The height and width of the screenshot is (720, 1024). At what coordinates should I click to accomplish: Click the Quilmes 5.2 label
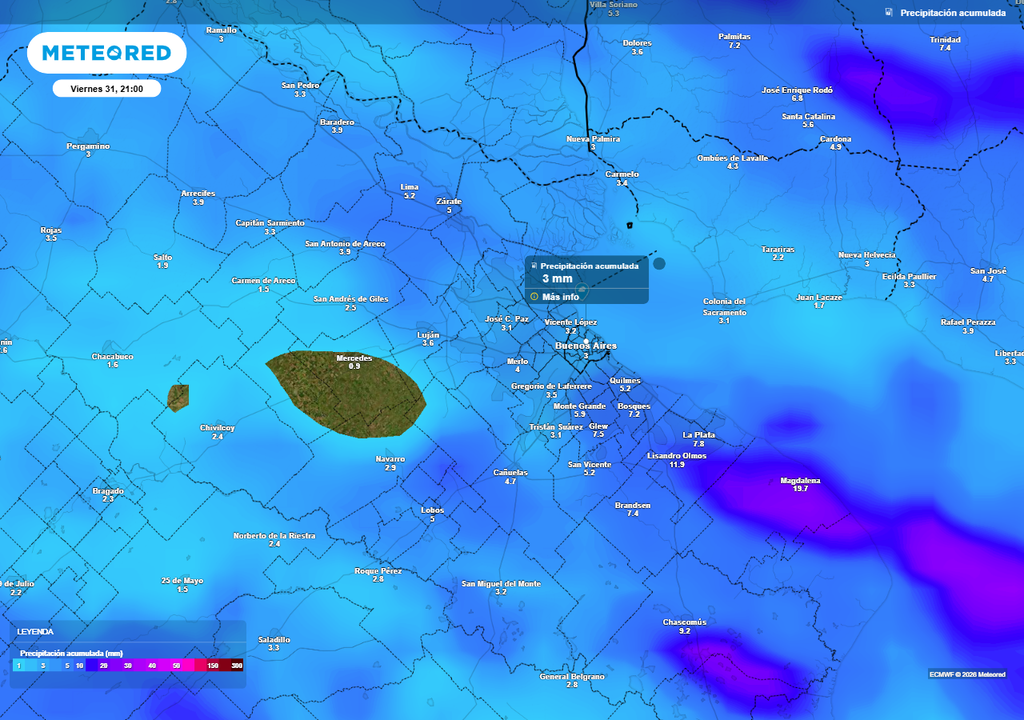coord(625,384)
